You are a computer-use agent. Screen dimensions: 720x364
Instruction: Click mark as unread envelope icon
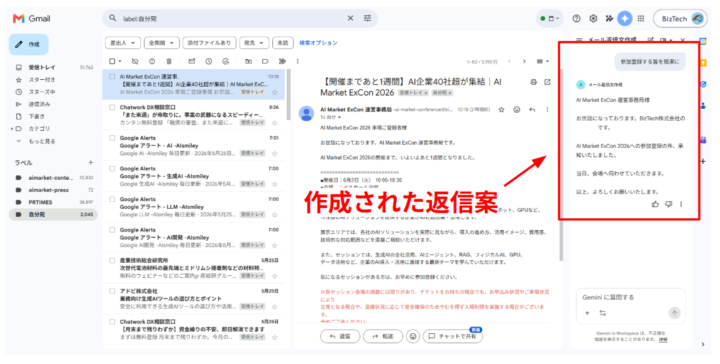(191, 61)
